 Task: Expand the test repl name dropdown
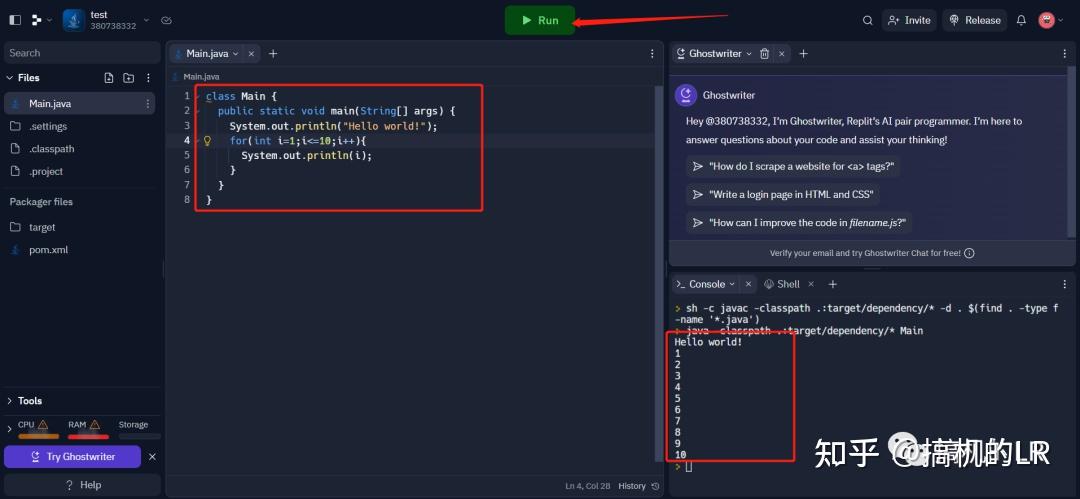pos(146,20)
